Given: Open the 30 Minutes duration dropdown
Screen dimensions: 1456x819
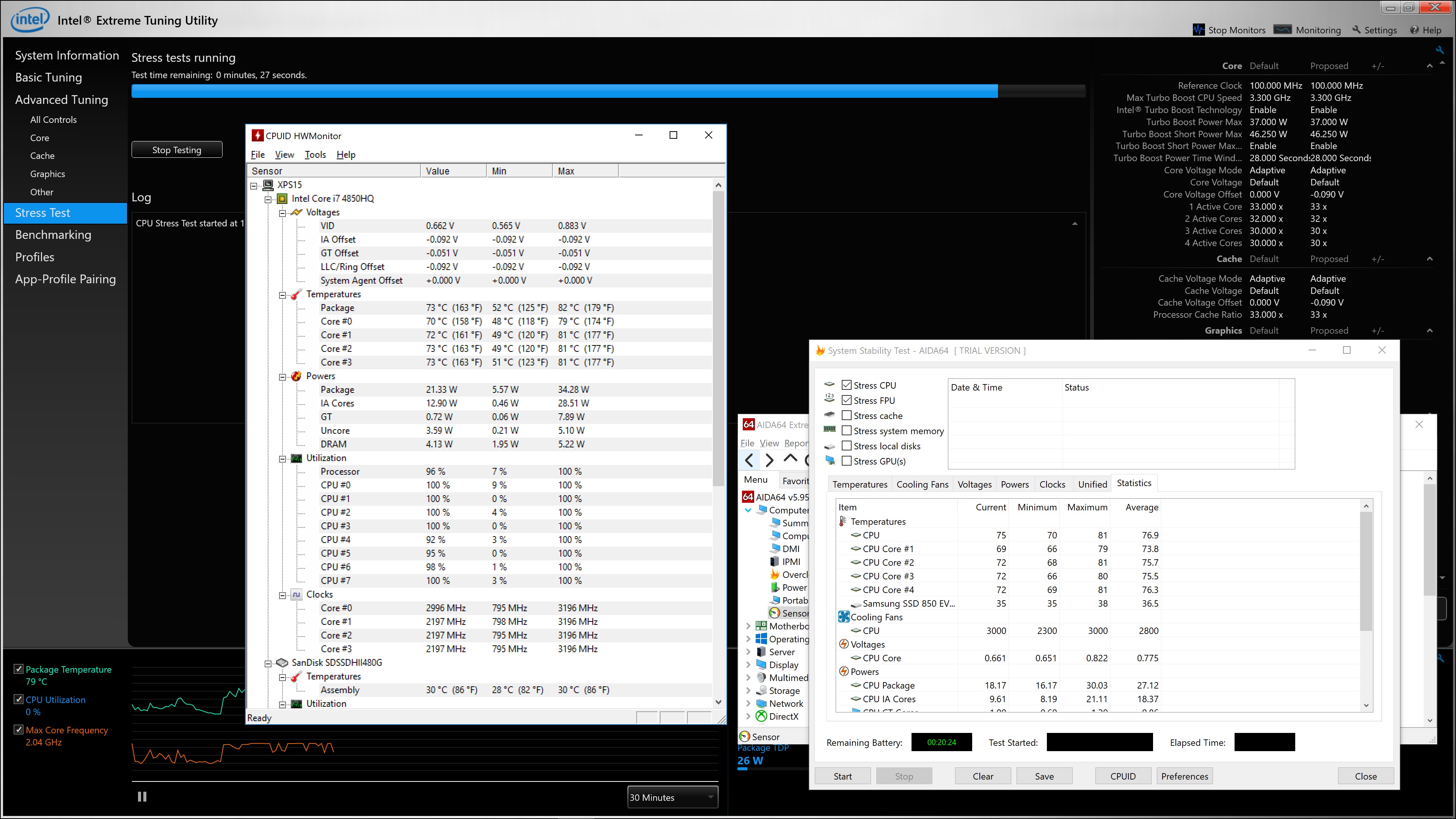Looking at the screenshot, I should pos(672,797).
